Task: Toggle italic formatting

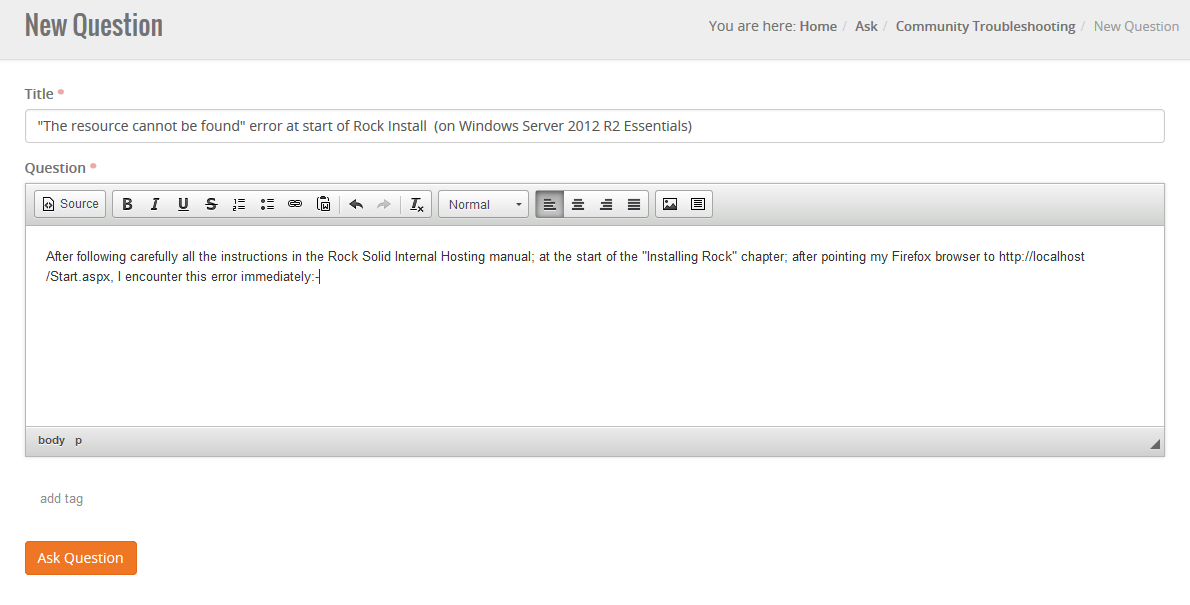Action: 155,204
